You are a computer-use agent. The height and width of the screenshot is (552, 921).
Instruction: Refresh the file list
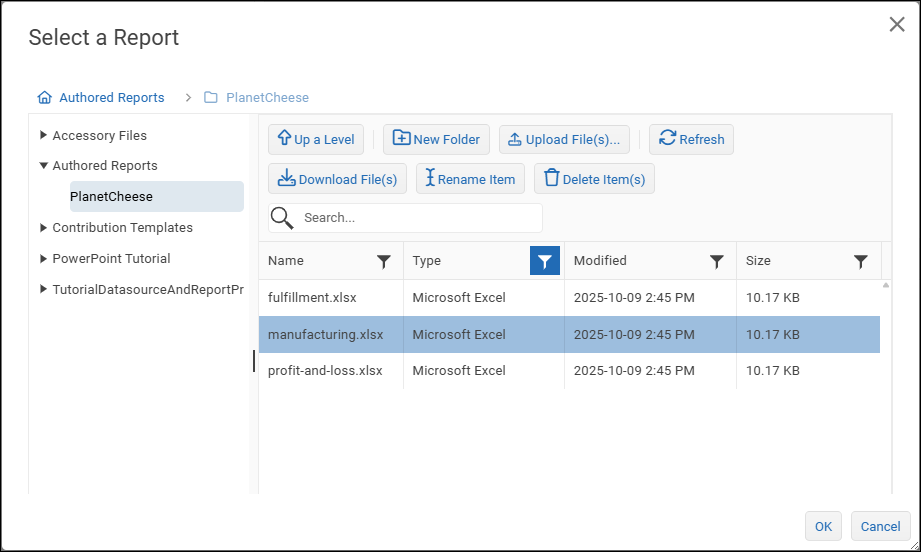pyautogui.click(x=691, y=140)
